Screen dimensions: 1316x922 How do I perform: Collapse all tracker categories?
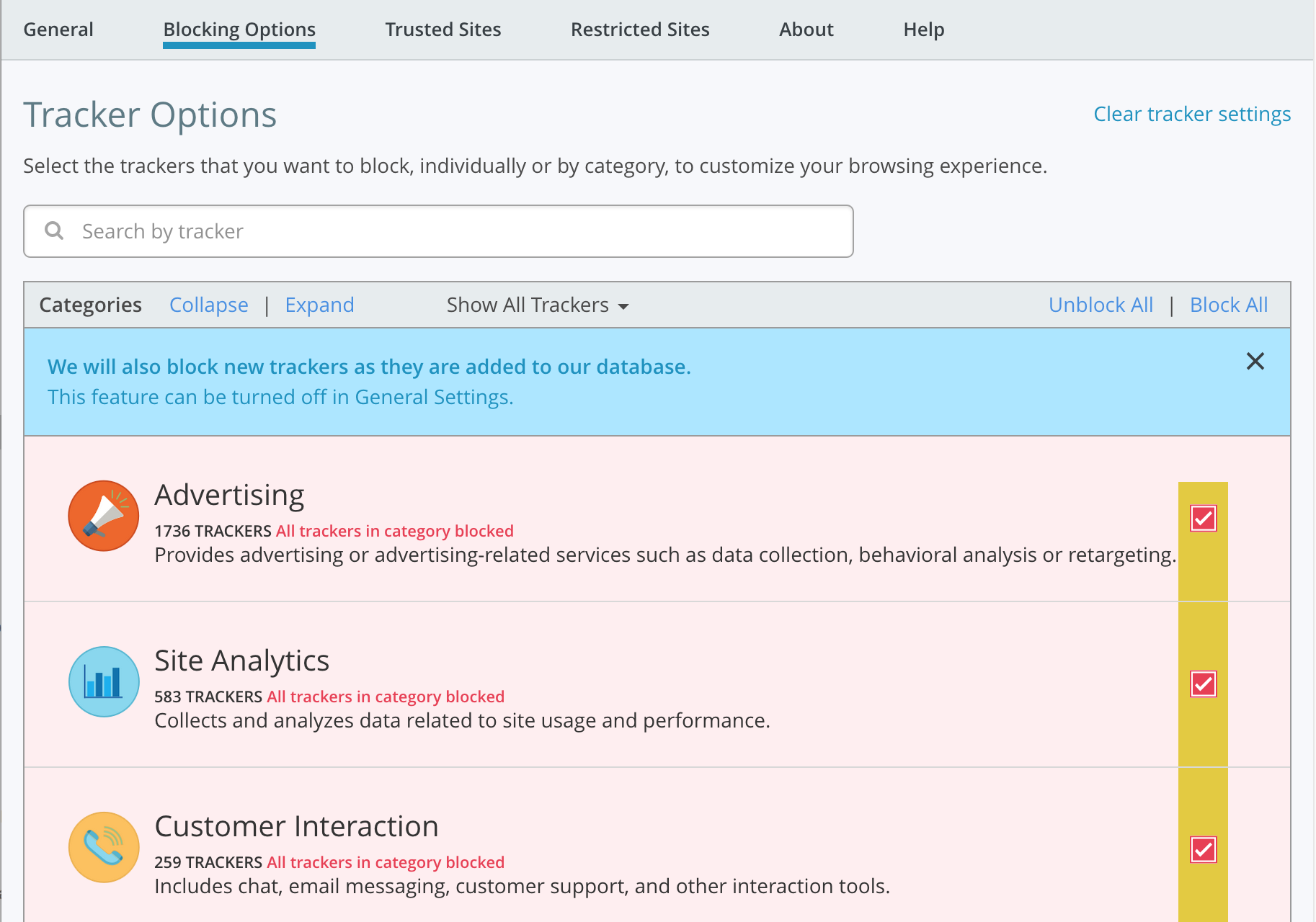pos(208,305)
